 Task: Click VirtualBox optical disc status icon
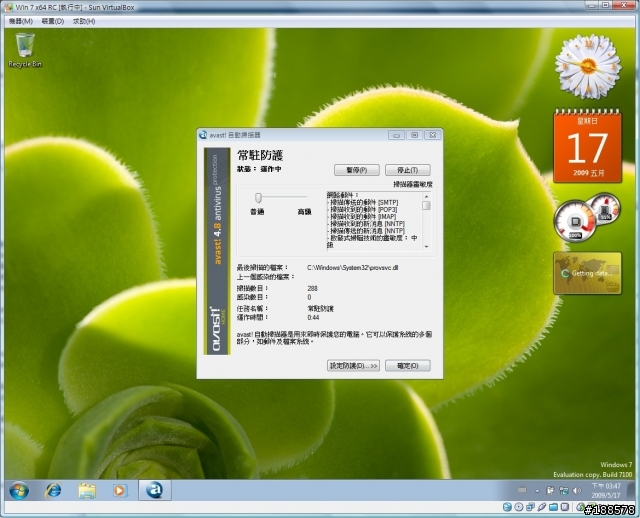pos(519,507)
